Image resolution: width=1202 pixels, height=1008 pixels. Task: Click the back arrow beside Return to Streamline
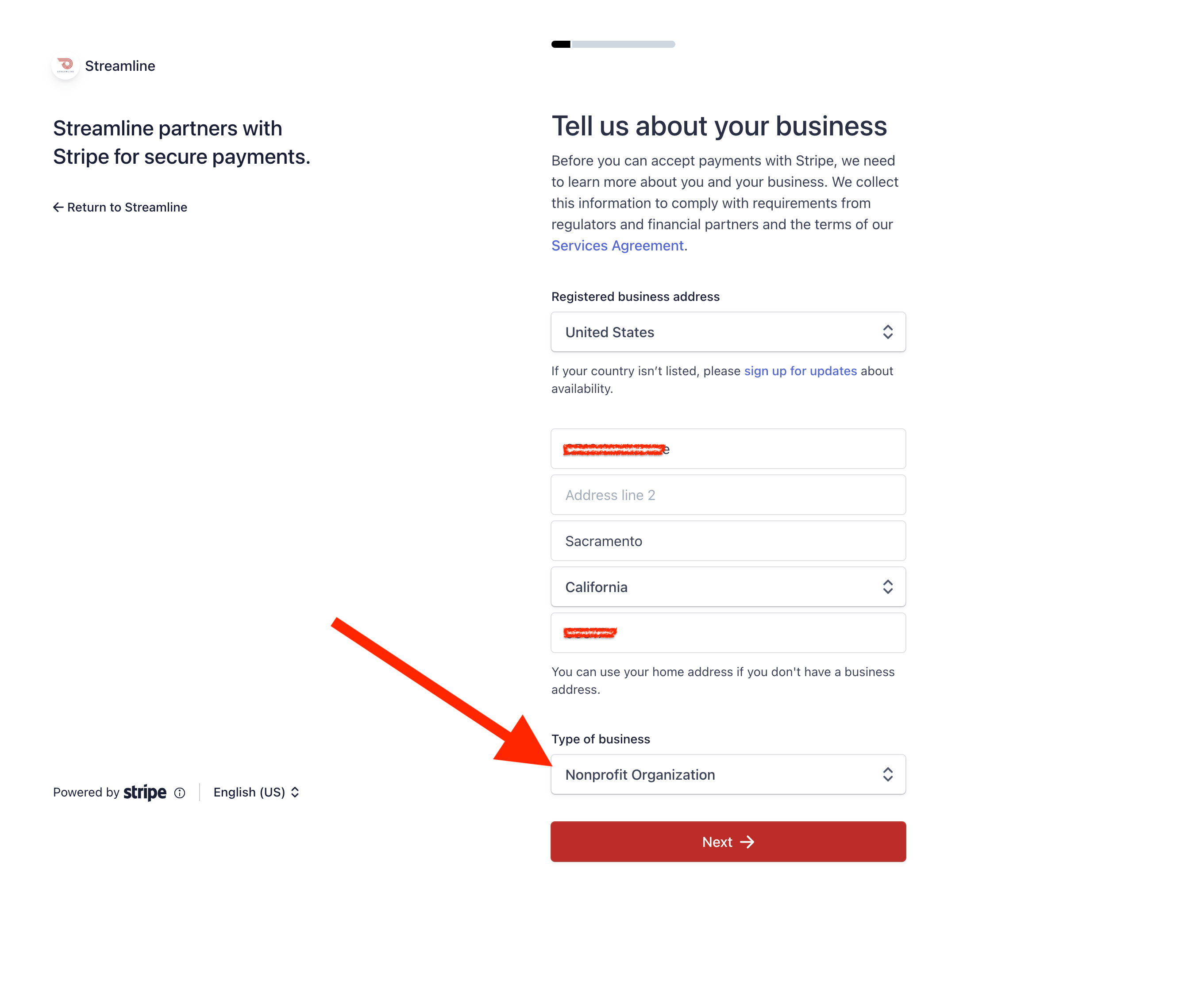tap(58, 207)
